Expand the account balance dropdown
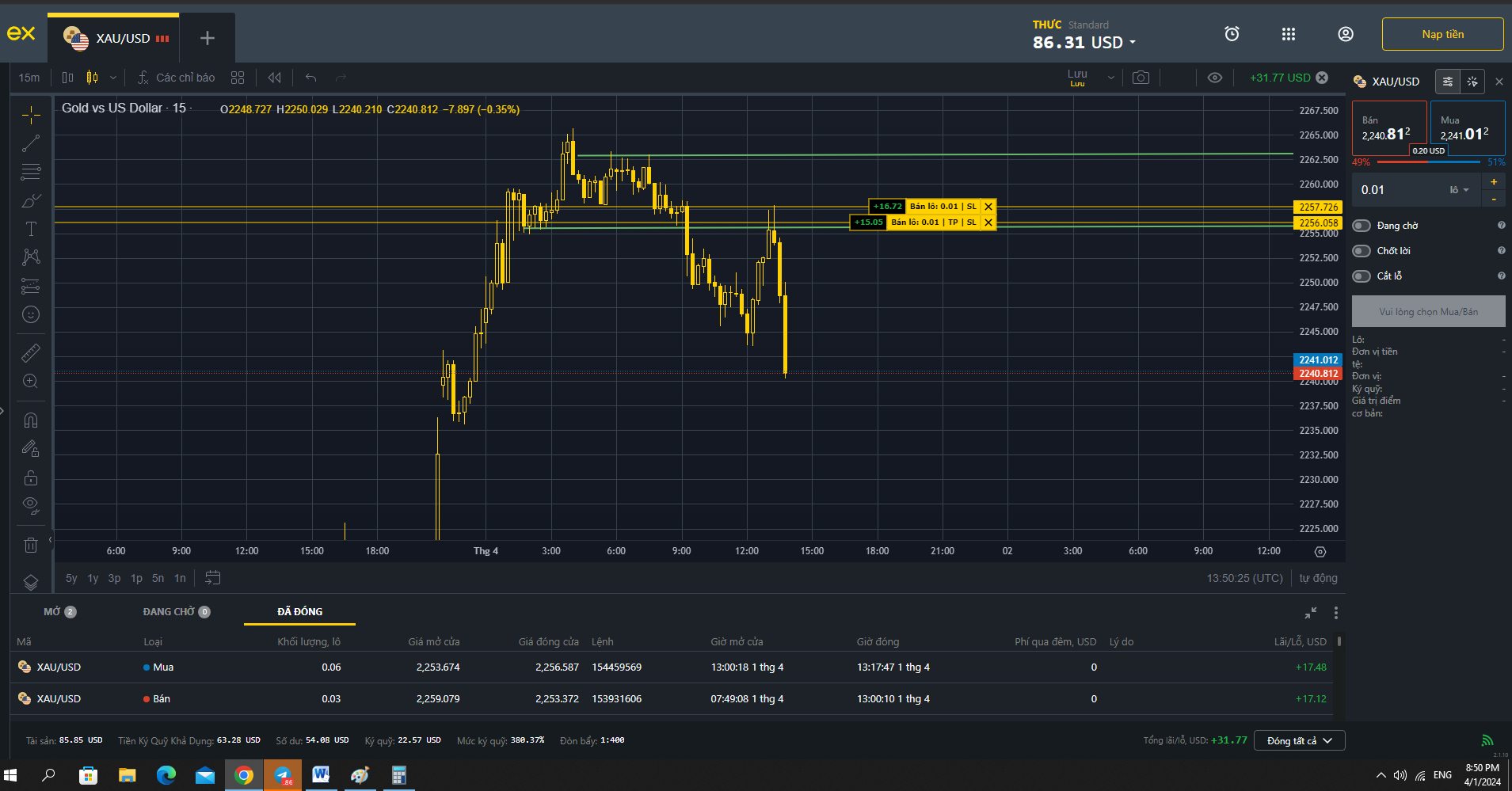 click(1133, 43)
